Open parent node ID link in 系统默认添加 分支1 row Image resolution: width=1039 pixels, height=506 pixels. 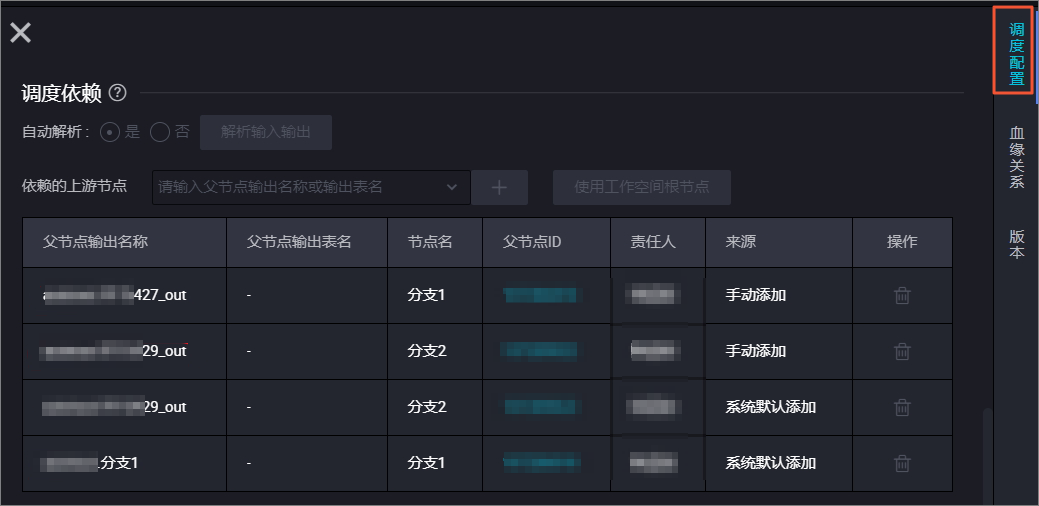[542, 462]
